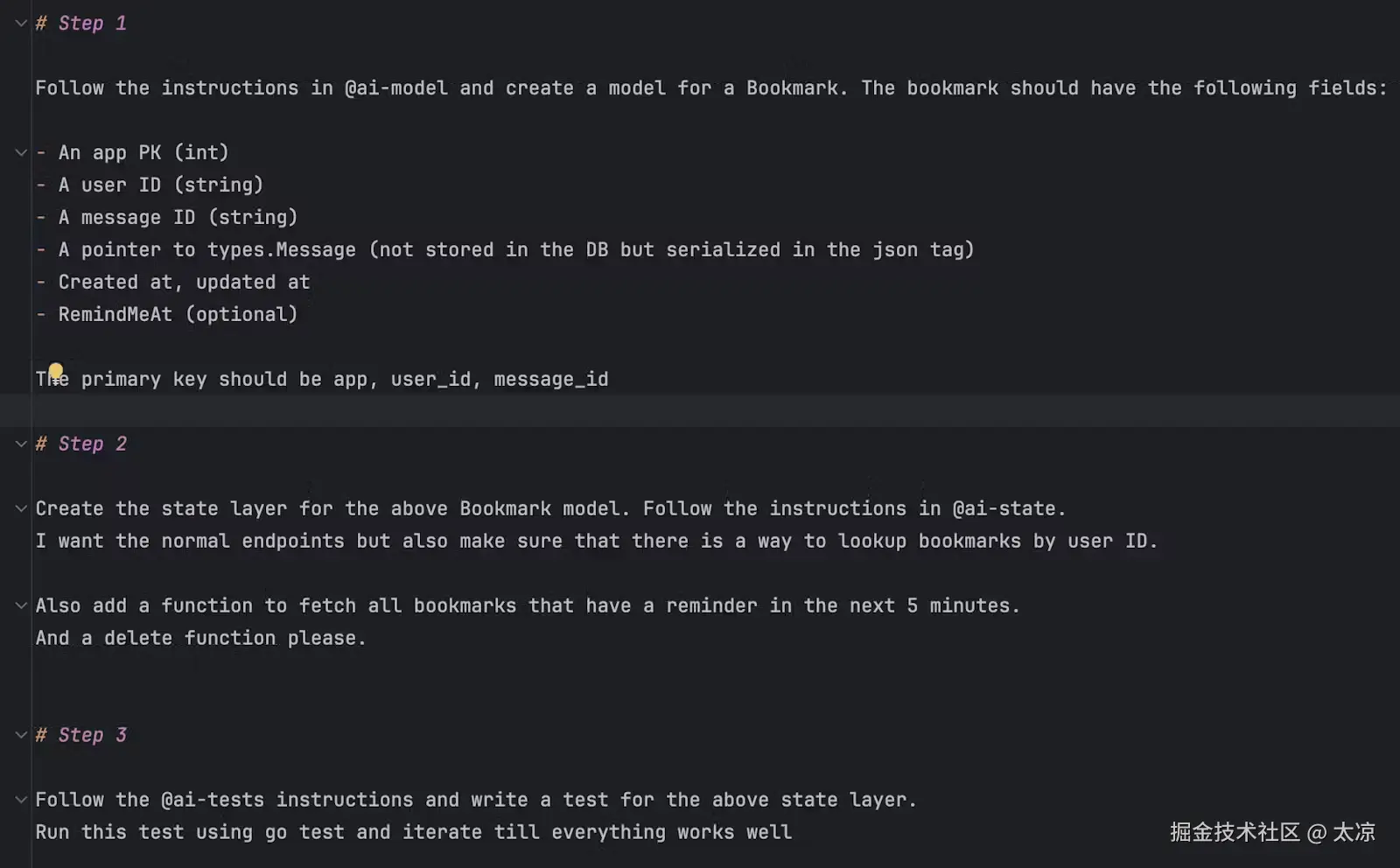Click the RemindMeAt (optional) bullet line
Screen dimensions: 1400x868
[178, 315]
